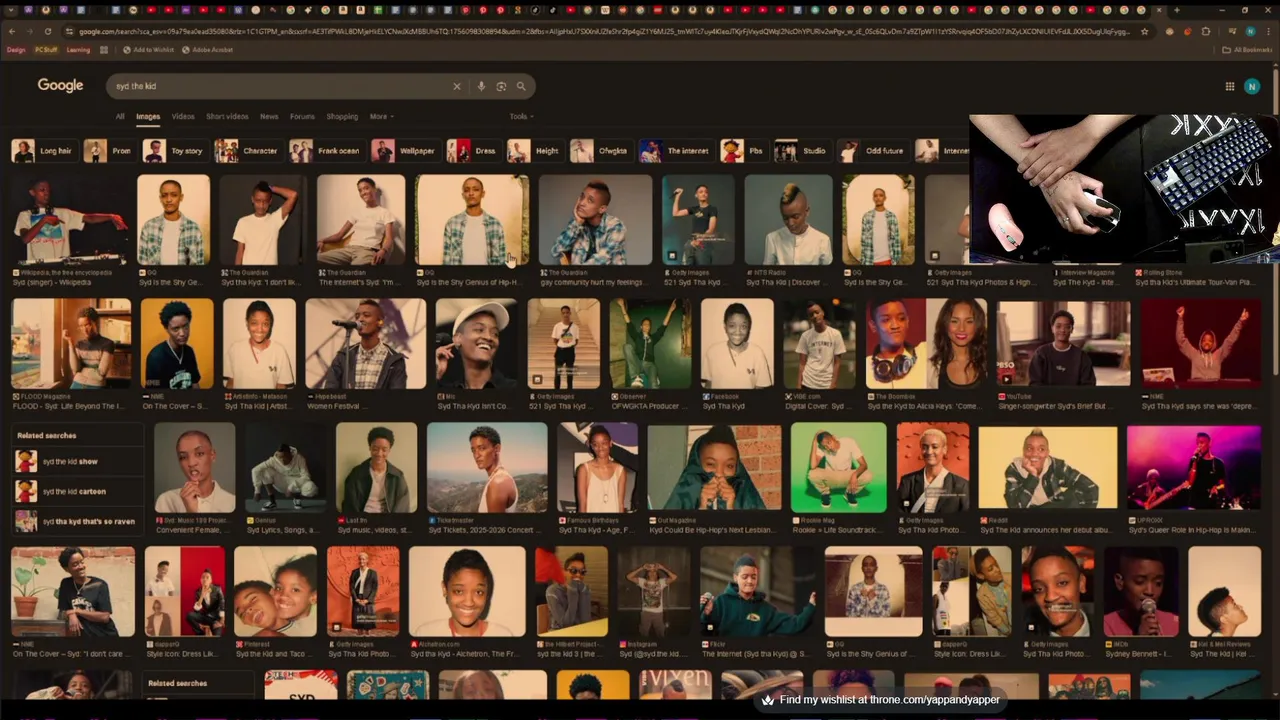Open Google Lens image search icon
The height and width of the screenshot is (720, 1280).
click(501, 86)
